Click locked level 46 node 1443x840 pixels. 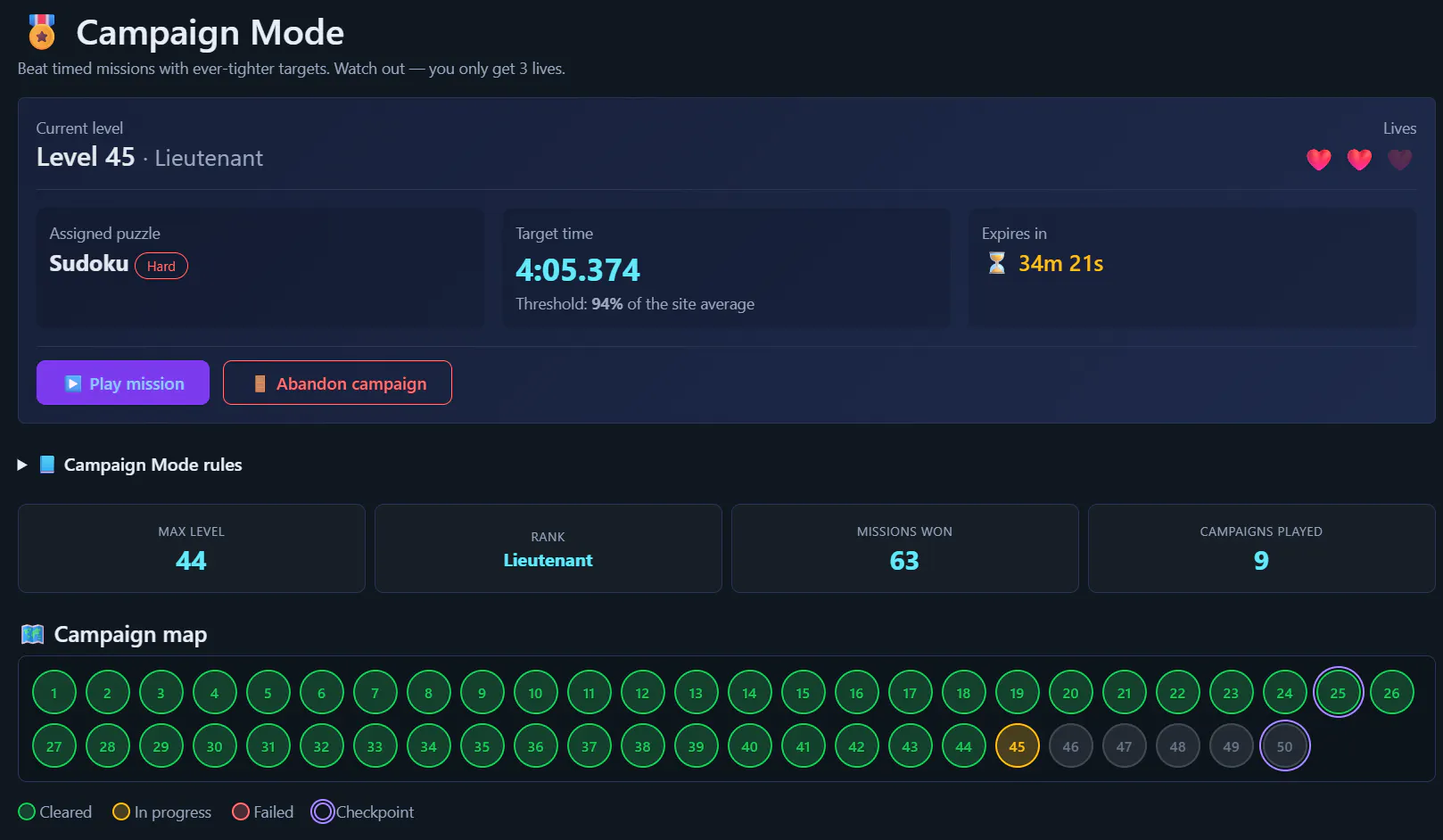1071,746
